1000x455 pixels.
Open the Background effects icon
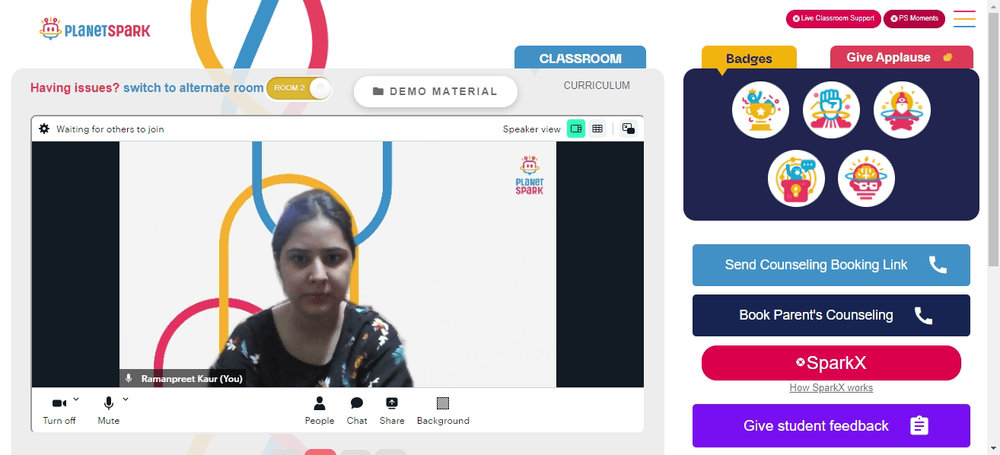click(443, 403)
